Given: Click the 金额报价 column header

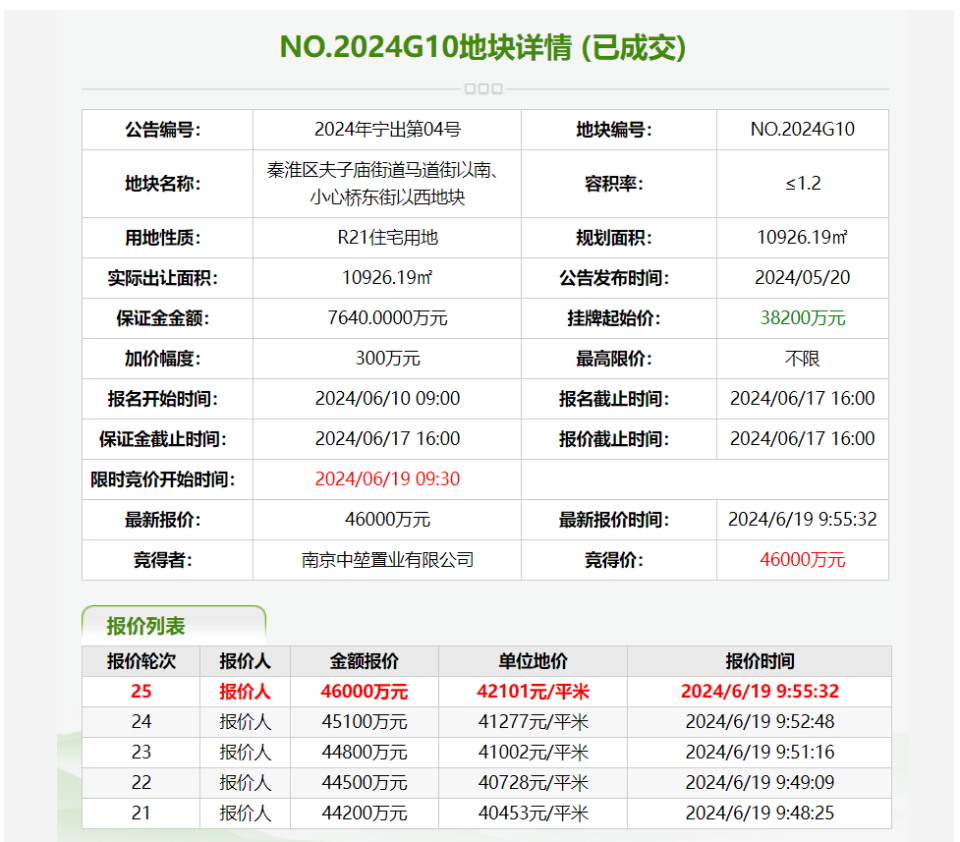Looking at the screenshot, I should (364, 661).
